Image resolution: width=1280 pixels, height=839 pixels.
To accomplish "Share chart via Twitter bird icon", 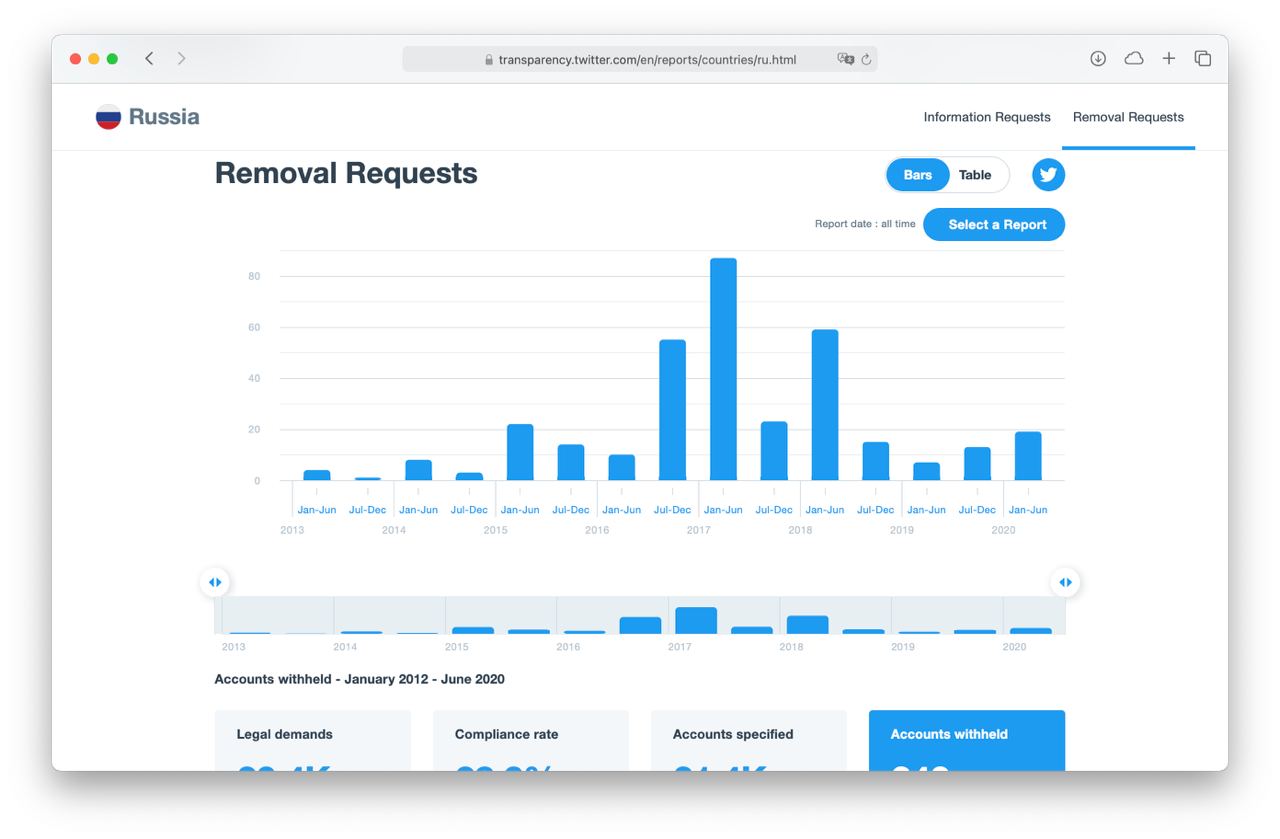I will (1048, 175).
